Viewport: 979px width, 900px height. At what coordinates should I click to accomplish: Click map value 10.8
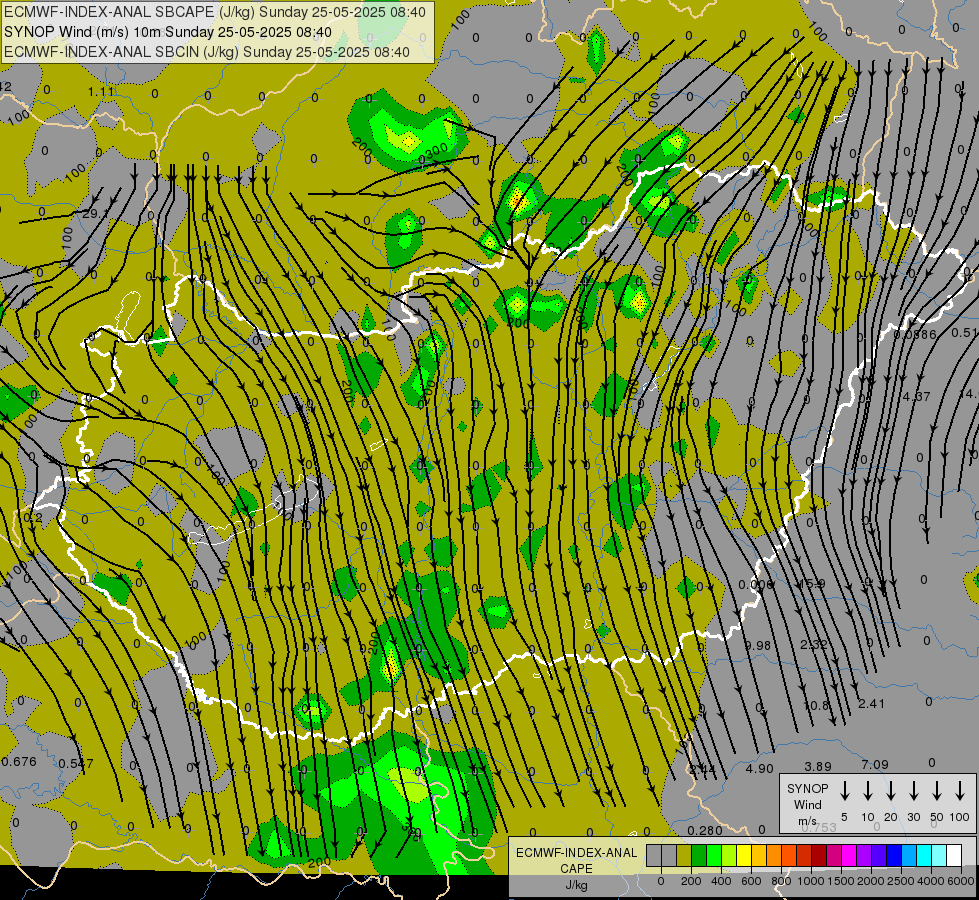[816, 706]
